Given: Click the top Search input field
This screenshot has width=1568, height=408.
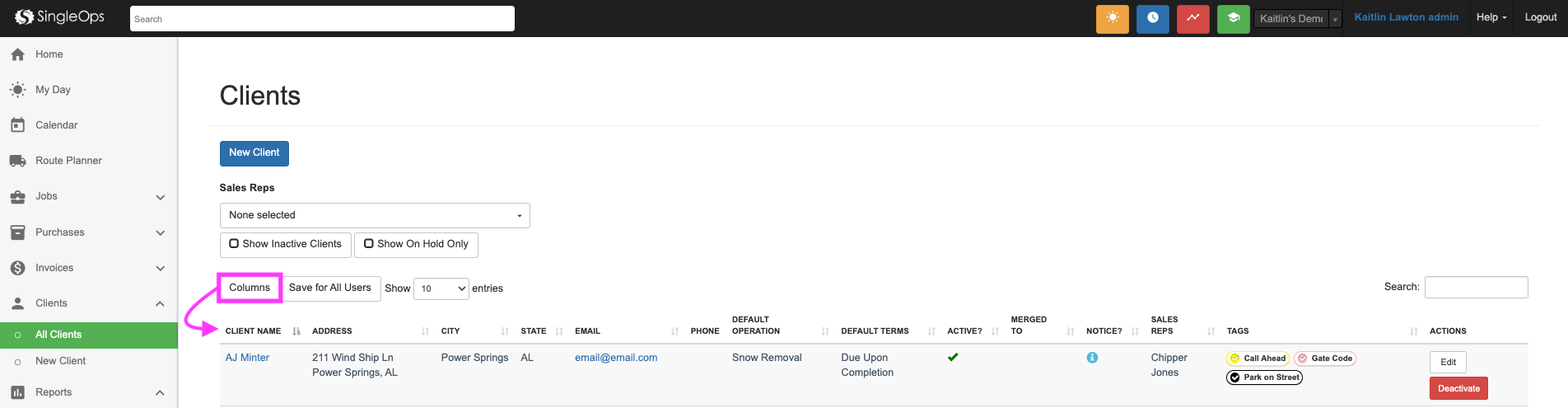Looking at the screenshot, I should pyautogui.click(x=322, y=19).
